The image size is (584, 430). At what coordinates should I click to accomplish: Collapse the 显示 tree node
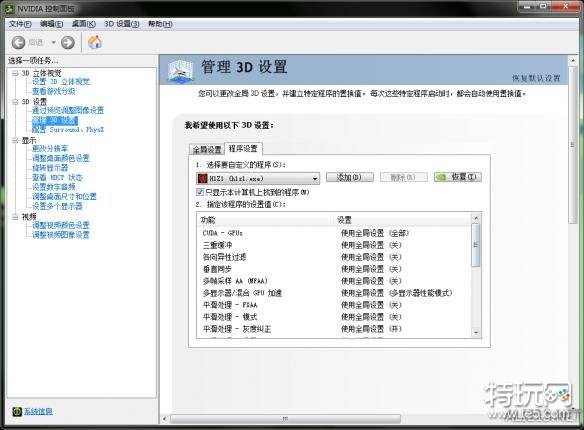coord(15,140)
